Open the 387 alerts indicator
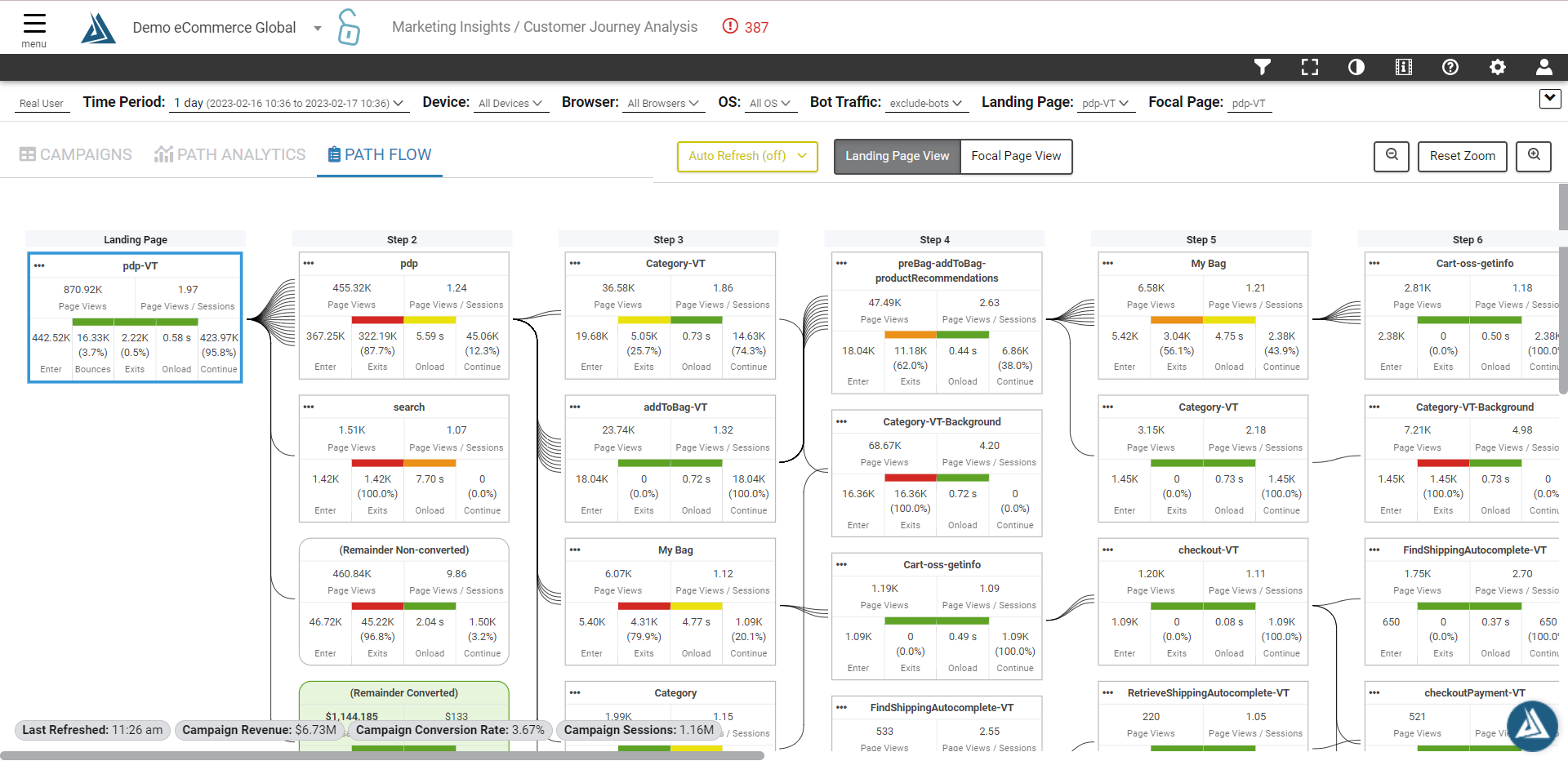 tap(746, 27)
